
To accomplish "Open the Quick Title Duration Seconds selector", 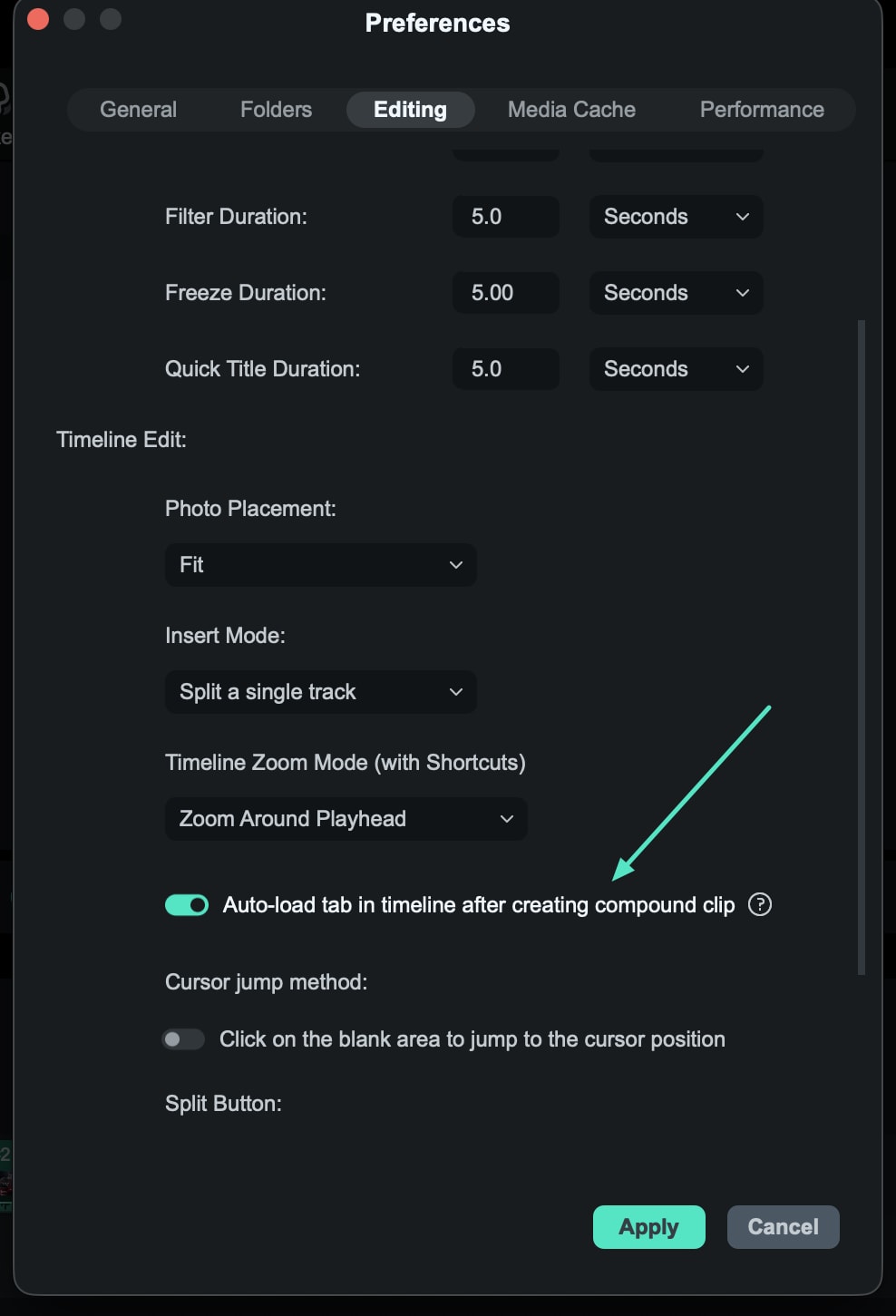I will (675, 368).
